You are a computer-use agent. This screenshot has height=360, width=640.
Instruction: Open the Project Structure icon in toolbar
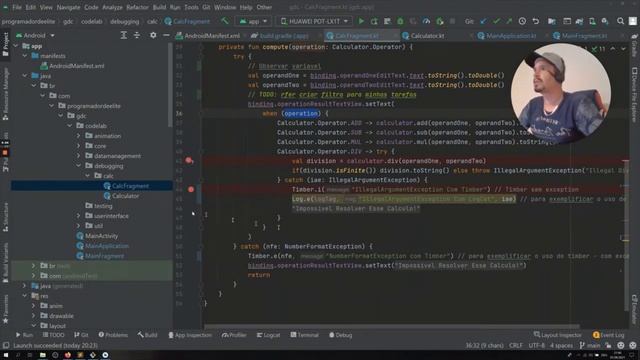pyautogui.click(x=552, y=21)
